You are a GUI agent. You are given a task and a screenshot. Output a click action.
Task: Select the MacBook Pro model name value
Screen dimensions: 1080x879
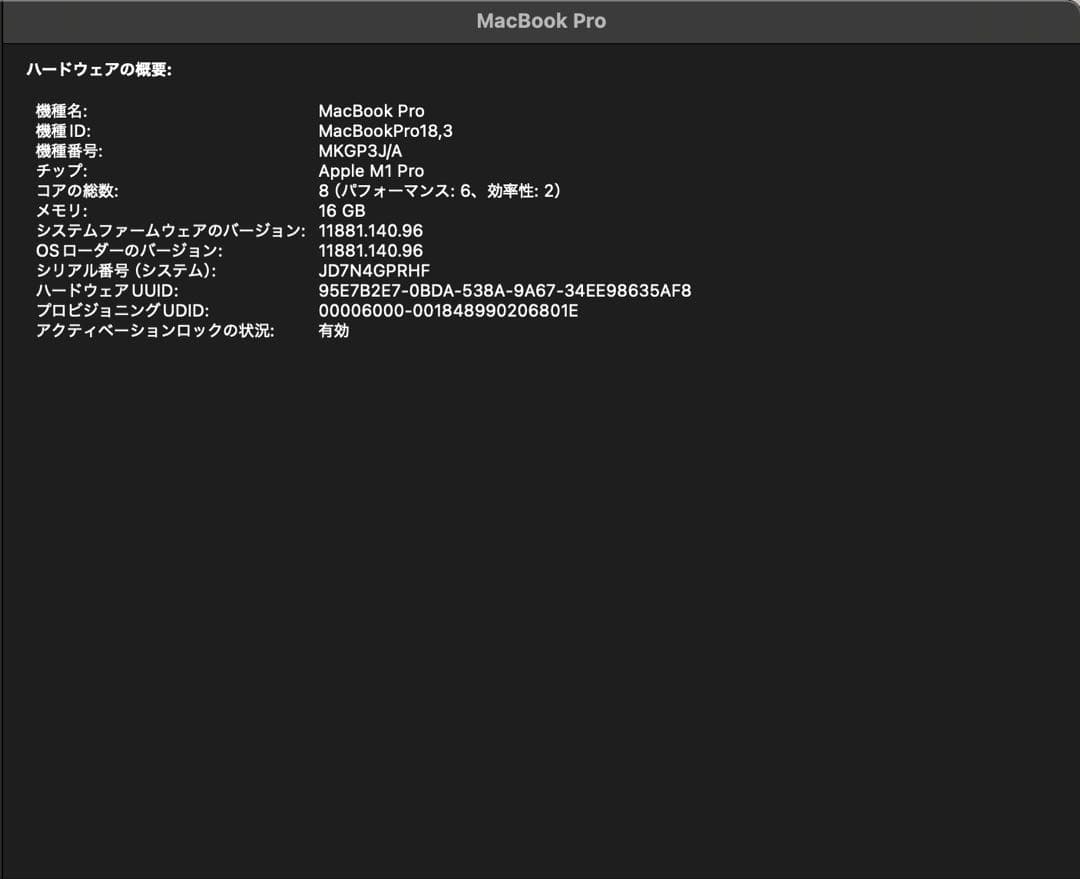pyautogui.click(x=372, y=111)
